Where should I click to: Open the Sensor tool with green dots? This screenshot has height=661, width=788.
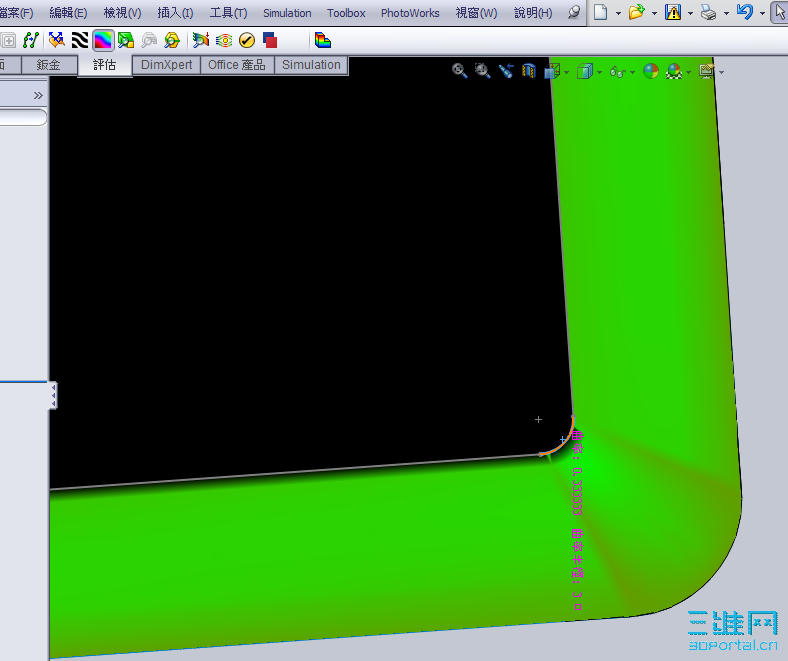[31, 40]
